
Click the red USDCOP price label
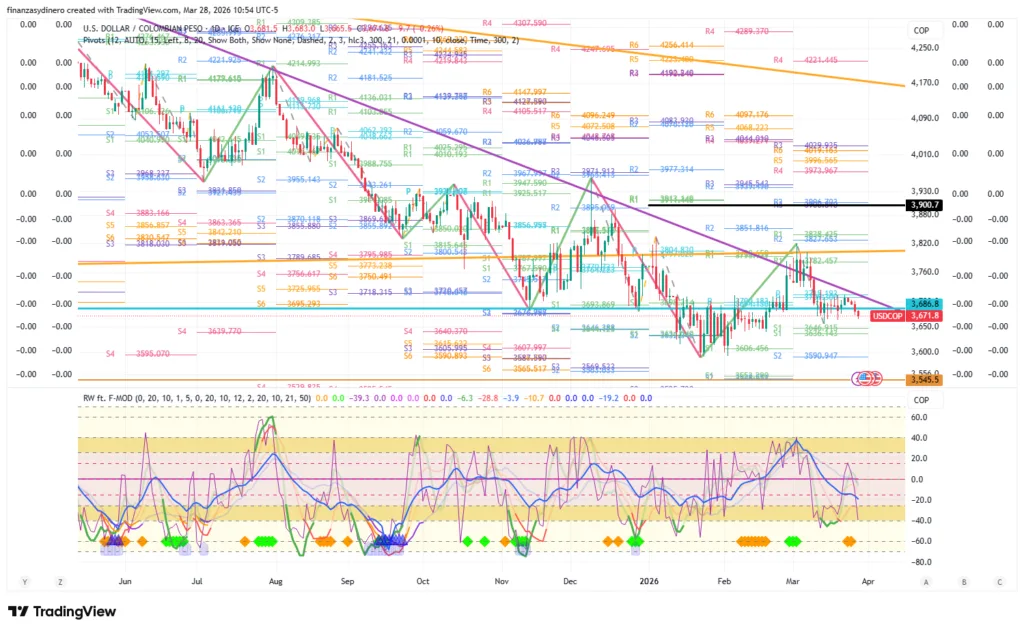click(x=888, y=316)
